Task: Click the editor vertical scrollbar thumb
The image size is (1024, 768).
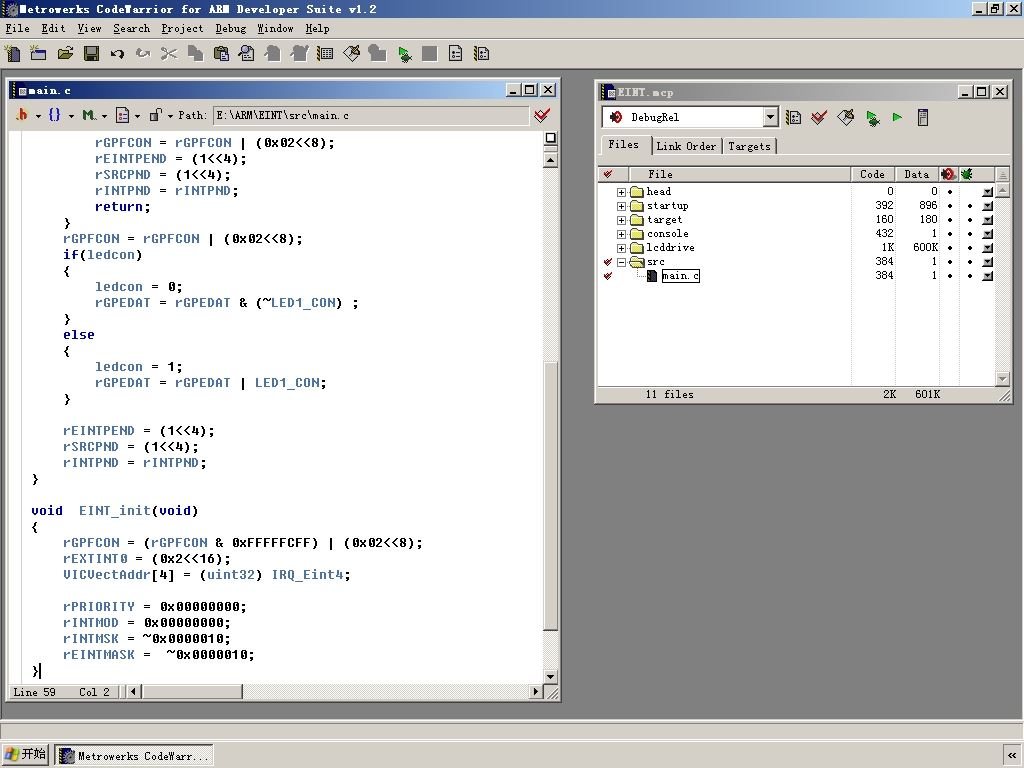Action: tap(551, 495)
